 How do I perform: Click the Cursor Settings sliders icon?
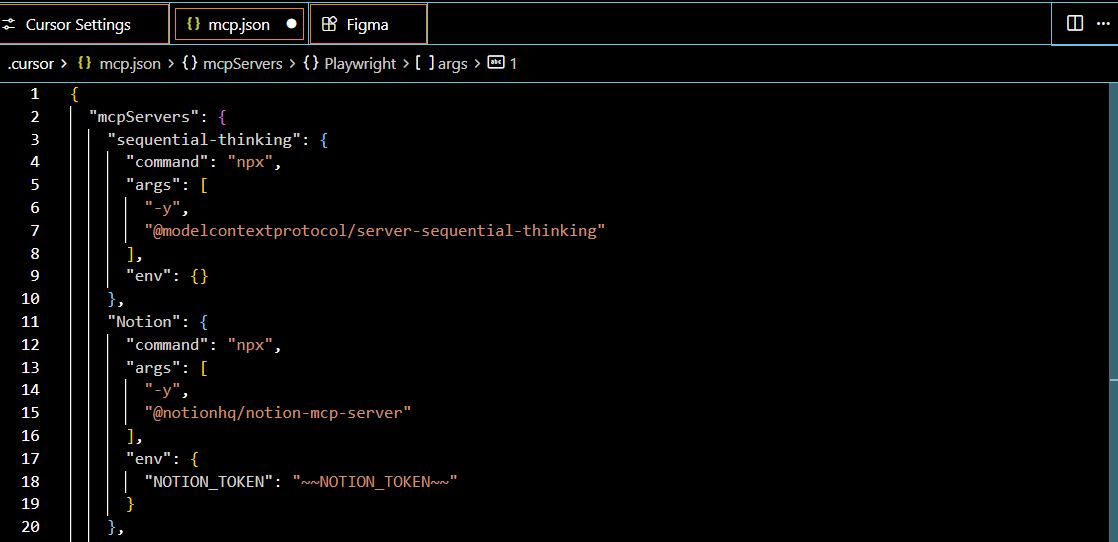[9, 24]
